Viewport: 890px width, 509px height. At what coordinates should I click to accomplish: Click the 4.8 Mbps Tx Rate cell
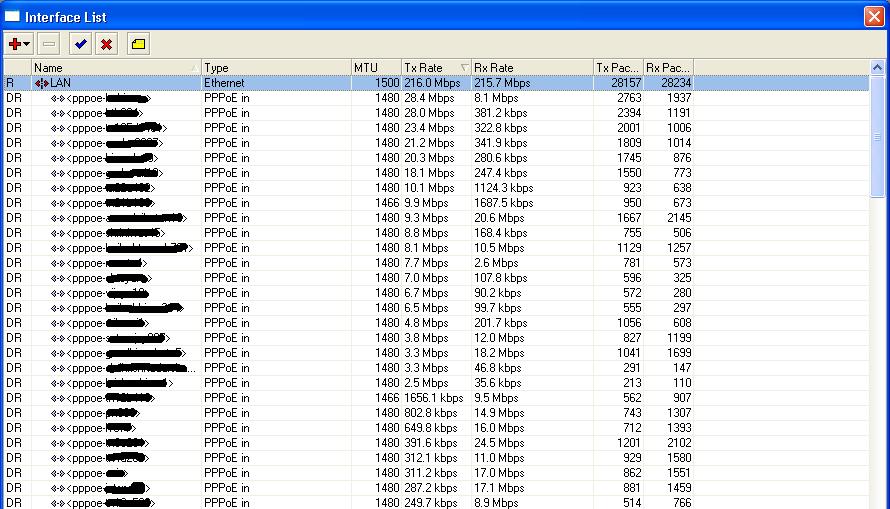tap(426, 323)
